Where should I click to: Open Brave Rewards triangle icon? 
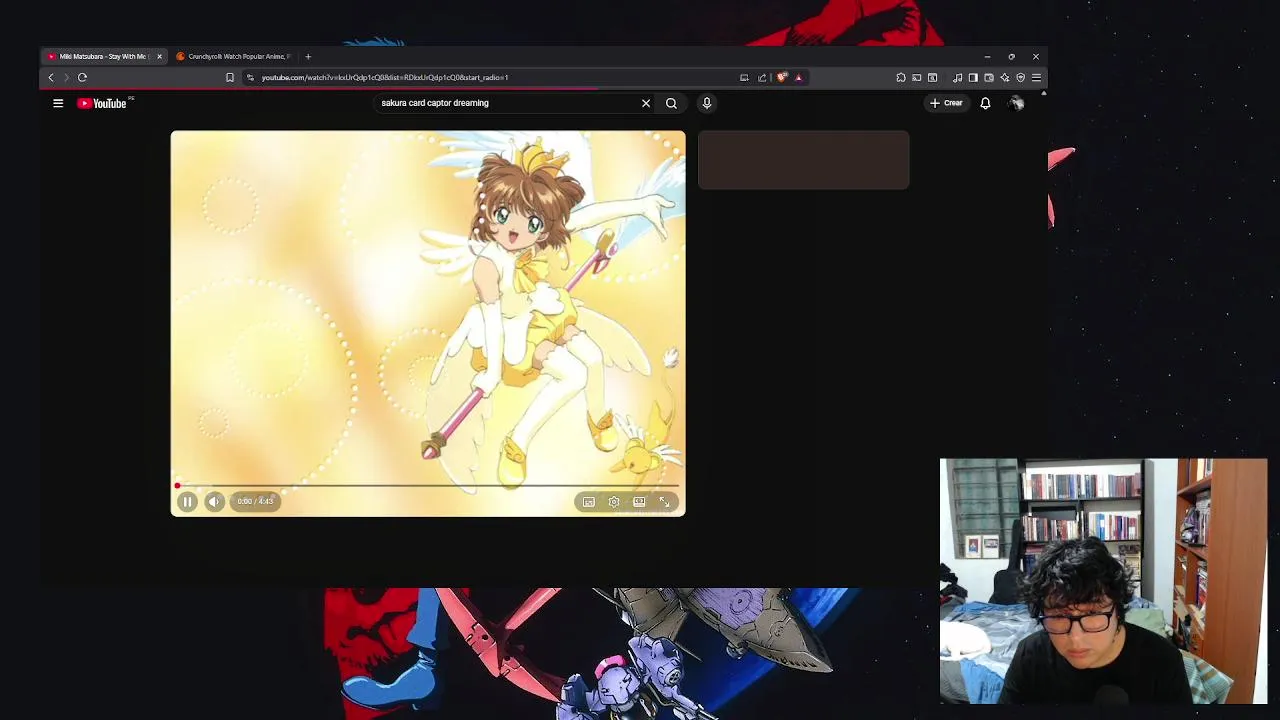point(798,77)
